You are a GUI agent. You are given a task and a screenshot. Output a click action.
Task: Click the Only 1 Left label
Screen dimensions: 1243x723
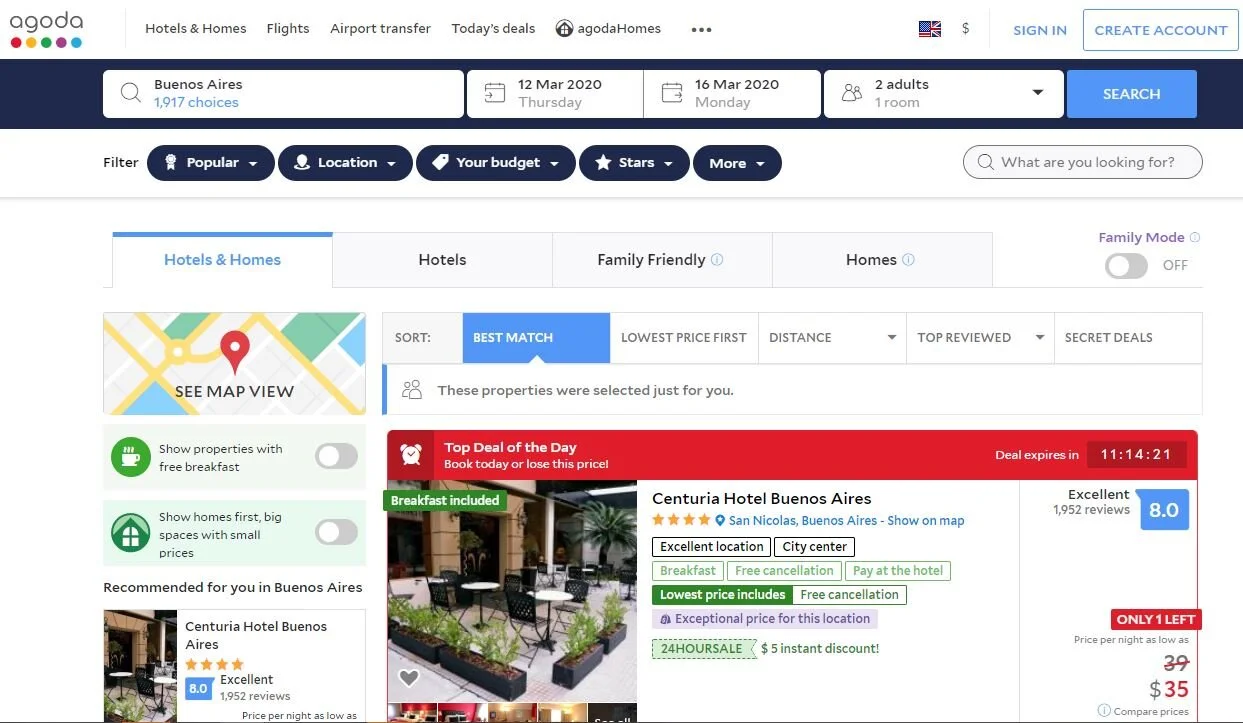pyautogui.click(x=1155, y=619)
